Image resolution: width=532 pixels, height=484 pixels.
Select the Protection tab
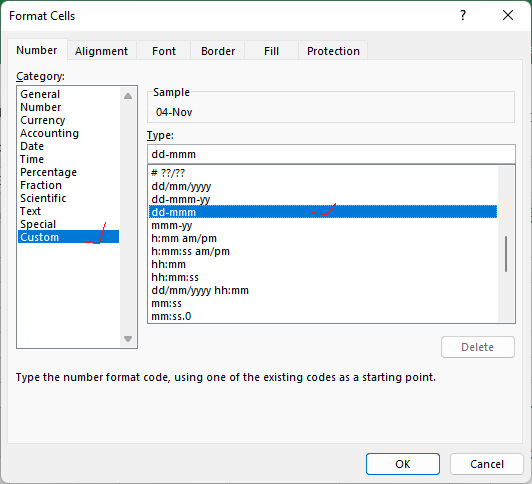333,51
